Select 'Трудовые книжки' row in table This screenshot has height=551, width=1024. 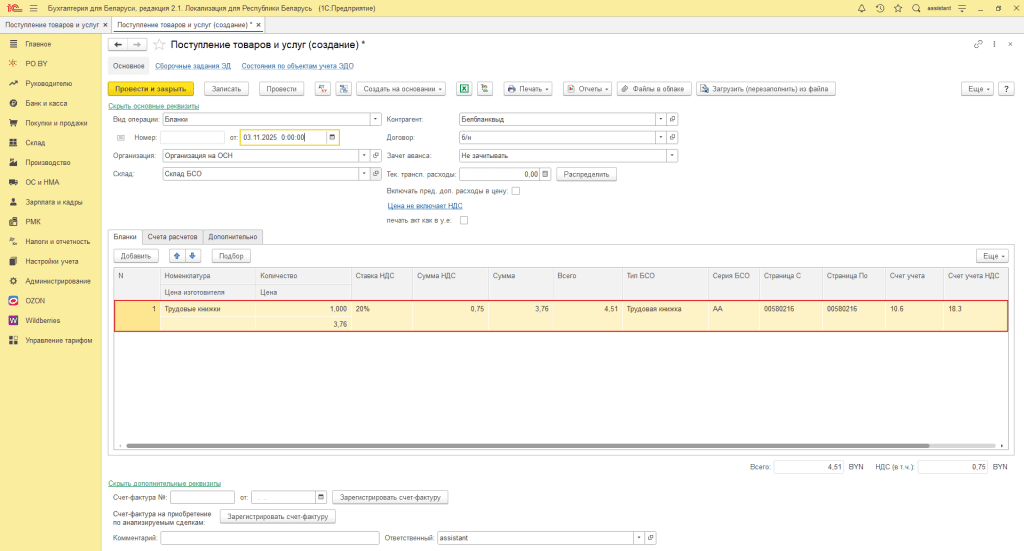click(x=193, y=310)
